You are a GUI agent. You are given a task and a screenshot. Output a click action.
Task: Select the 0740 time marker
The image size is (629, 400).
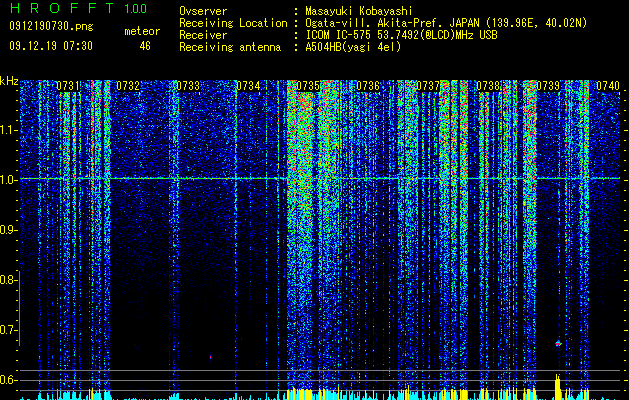[608, 86]
